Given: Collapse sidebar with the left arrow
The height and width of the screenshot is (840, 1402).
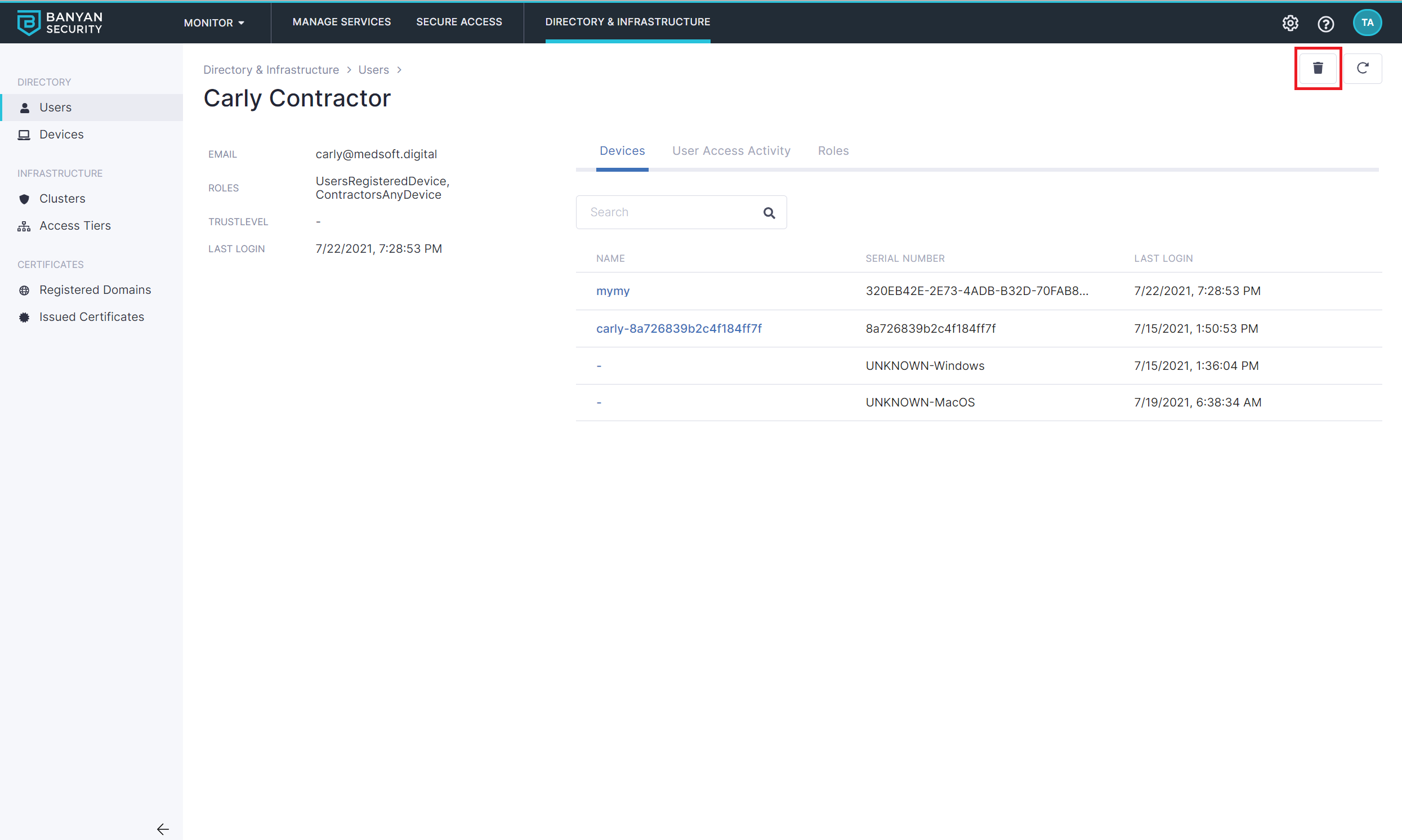Looking at the screenshot, I should coord(163,829).
